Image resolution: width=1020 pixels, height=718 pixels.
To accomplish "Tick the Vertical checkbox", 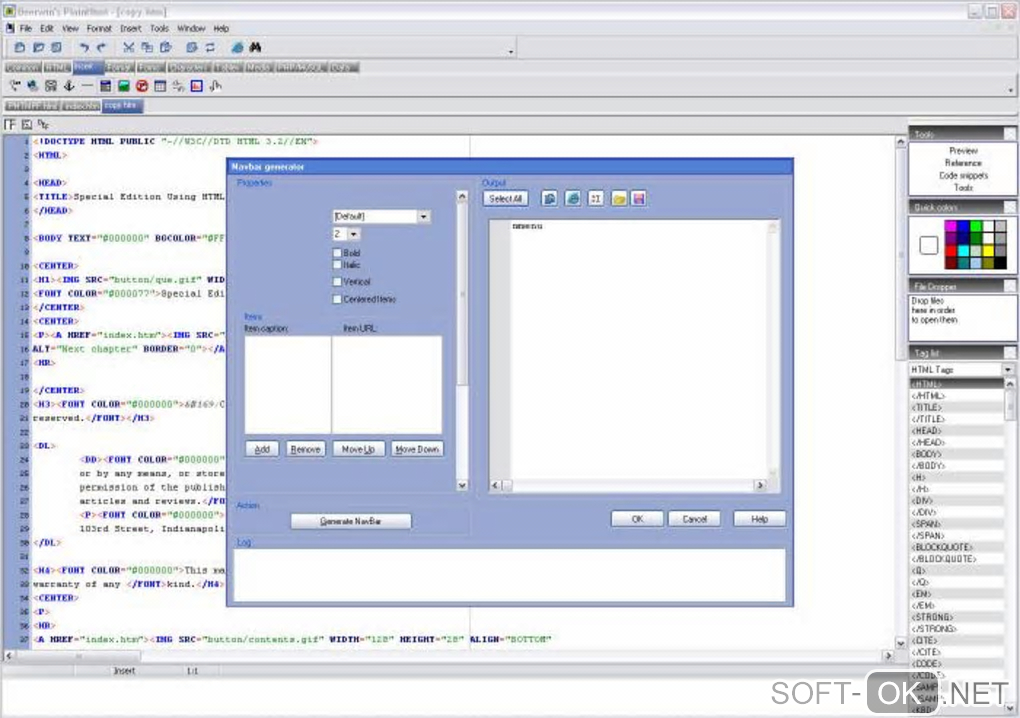I will 337,282.
